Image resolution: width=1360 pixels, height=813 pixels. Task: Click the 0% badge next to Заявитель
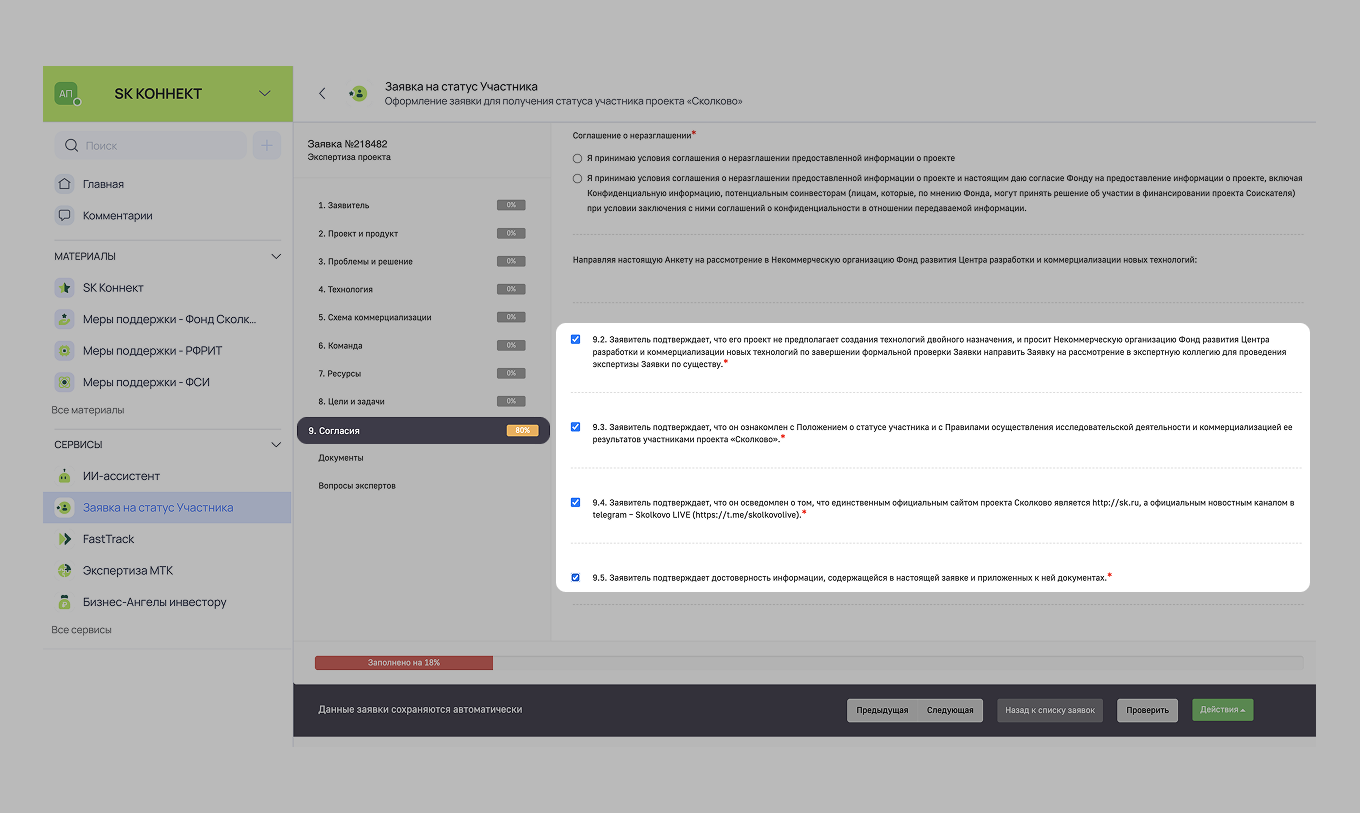pyautogui.click(x=511, y=205)
